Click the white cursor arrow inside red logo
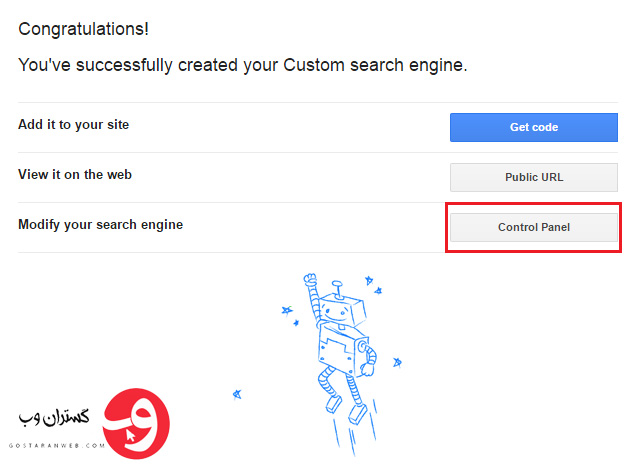Screen dimensions: 636x472 (x=130, y=436)
